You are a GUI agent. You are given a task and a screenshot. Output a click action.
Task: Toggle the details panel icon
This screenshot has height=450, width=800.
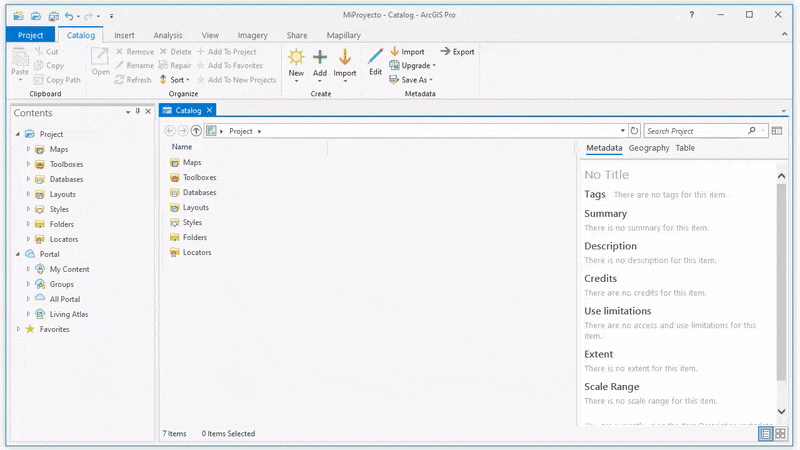777,131
